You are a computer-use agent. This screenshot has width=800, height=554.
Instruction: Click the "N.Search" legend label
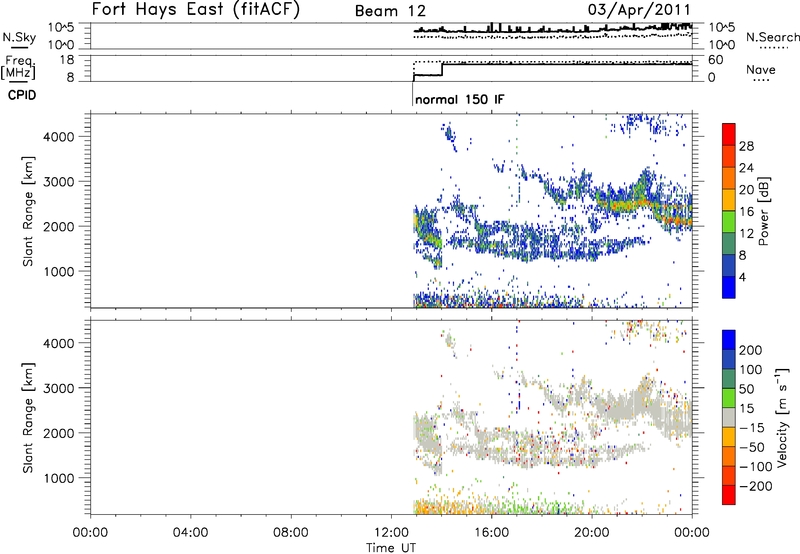[772, 37]
